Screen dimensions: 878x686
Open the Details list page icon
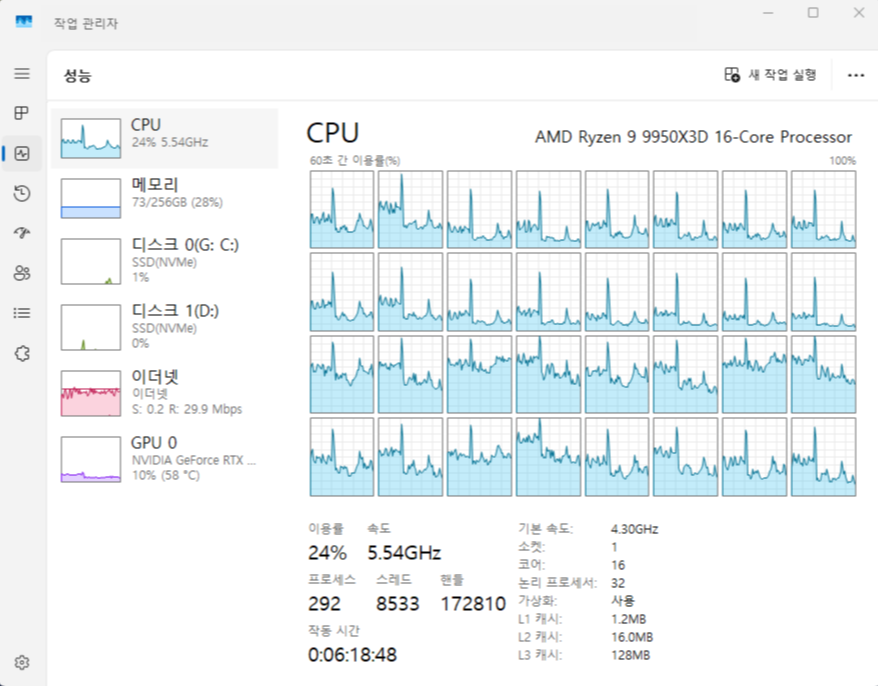pos(22,313)
